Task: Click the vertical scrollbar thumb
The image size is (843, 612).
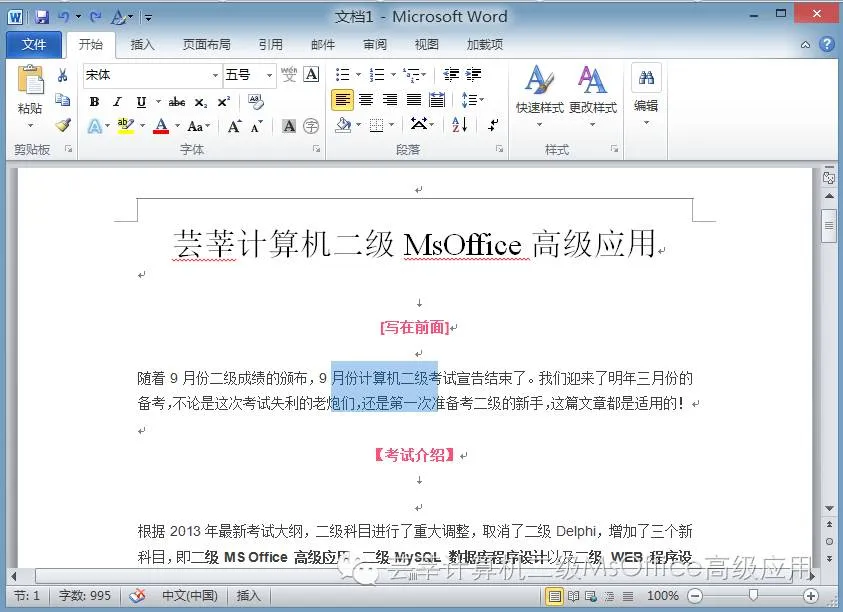Action: pyautogui.click(x=829, y=225)
